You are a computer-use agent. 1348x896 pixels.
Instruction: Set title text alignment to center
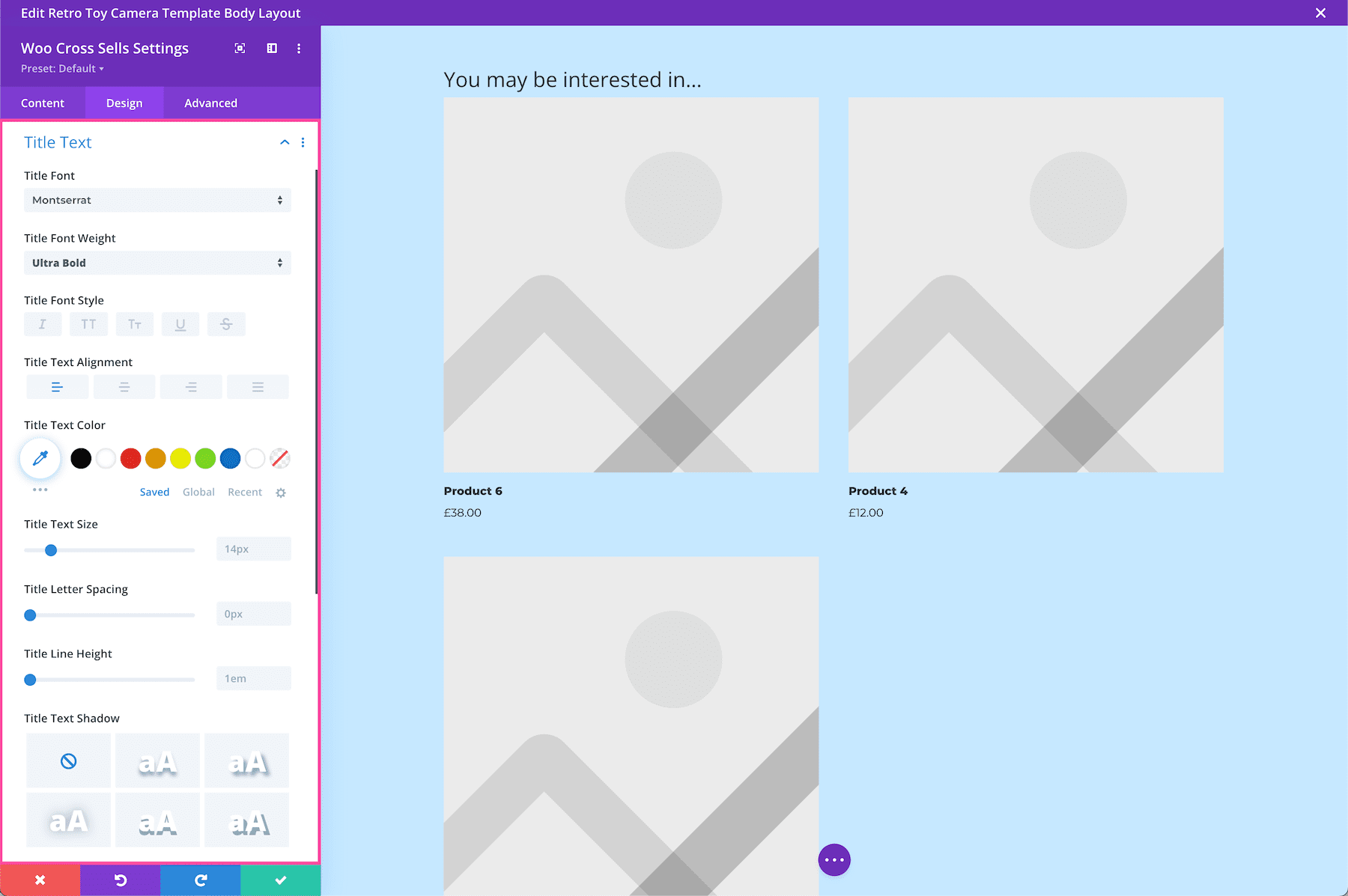tap(124, 386)
